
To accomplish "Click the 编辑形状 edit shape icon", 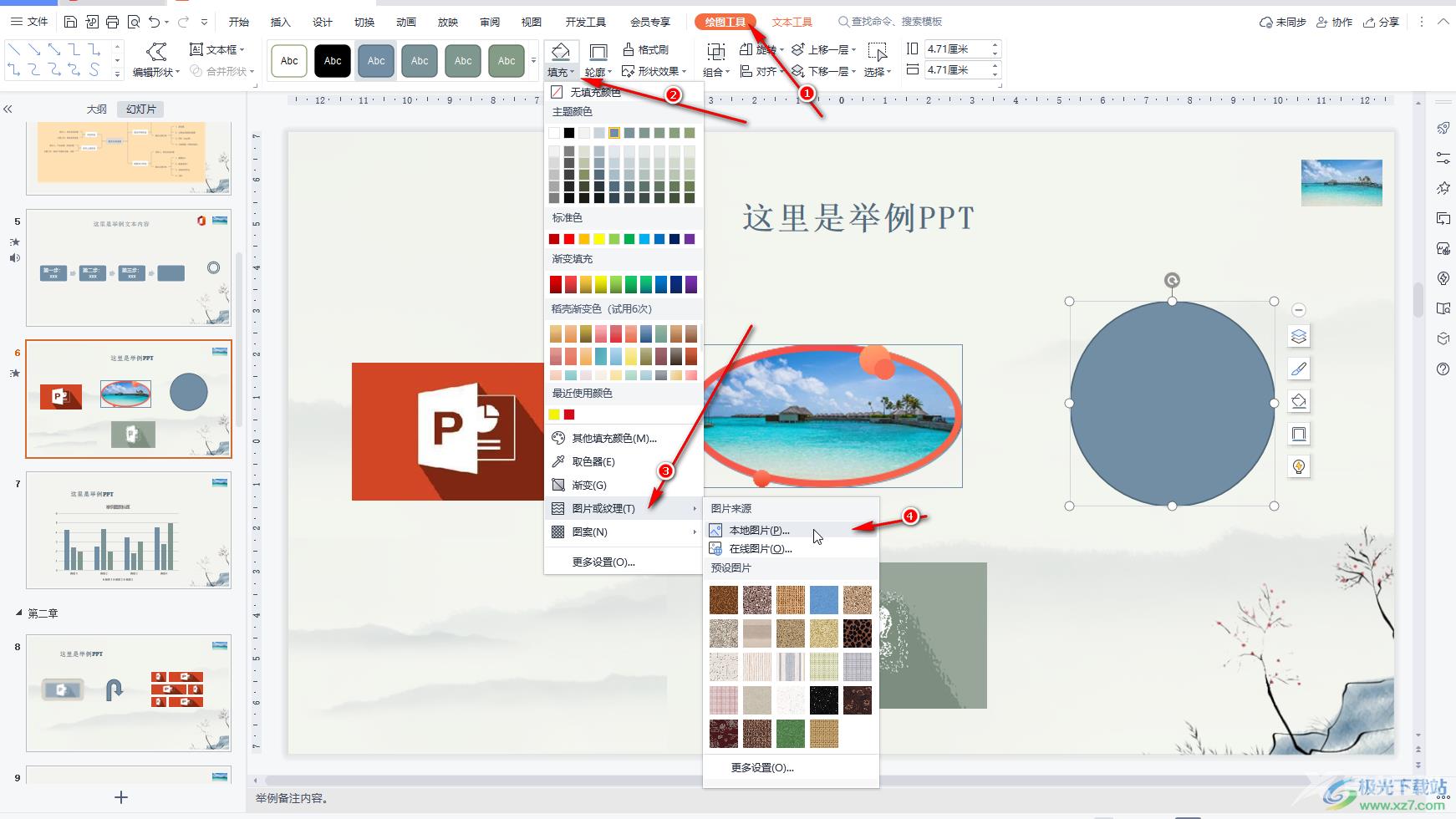I will (x=156, y=52).
